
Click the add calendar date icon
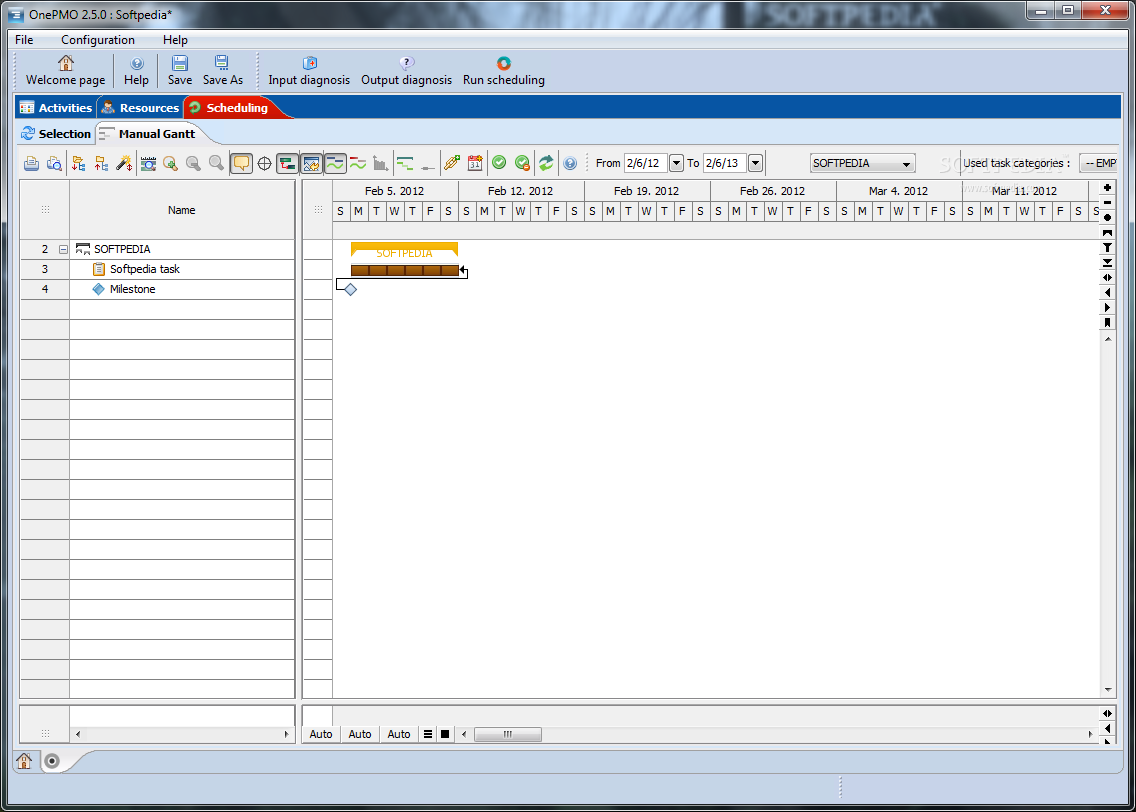click(475, 164)
